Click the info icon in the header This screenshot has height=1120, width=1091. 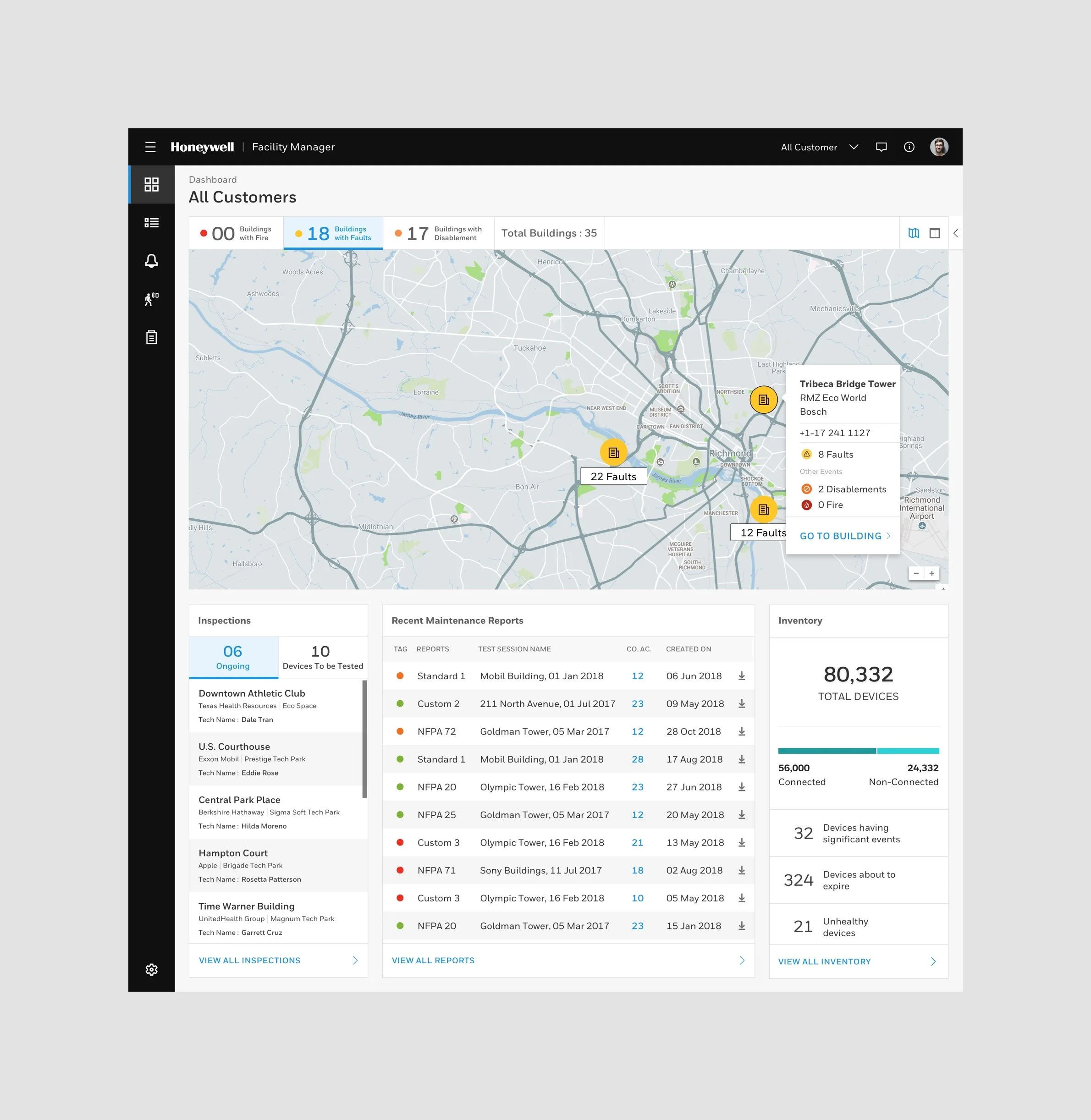909,147
